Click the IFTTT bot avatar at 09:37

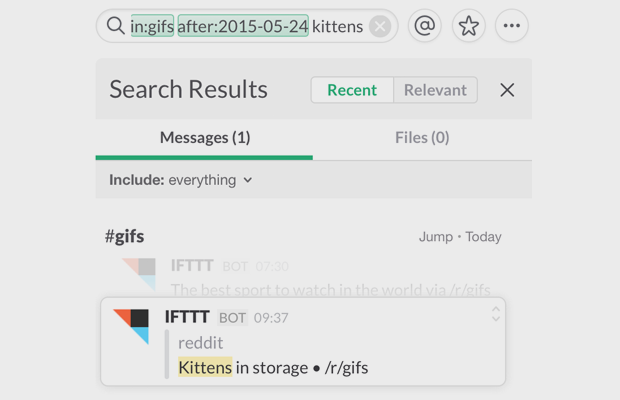coord(131,325)
